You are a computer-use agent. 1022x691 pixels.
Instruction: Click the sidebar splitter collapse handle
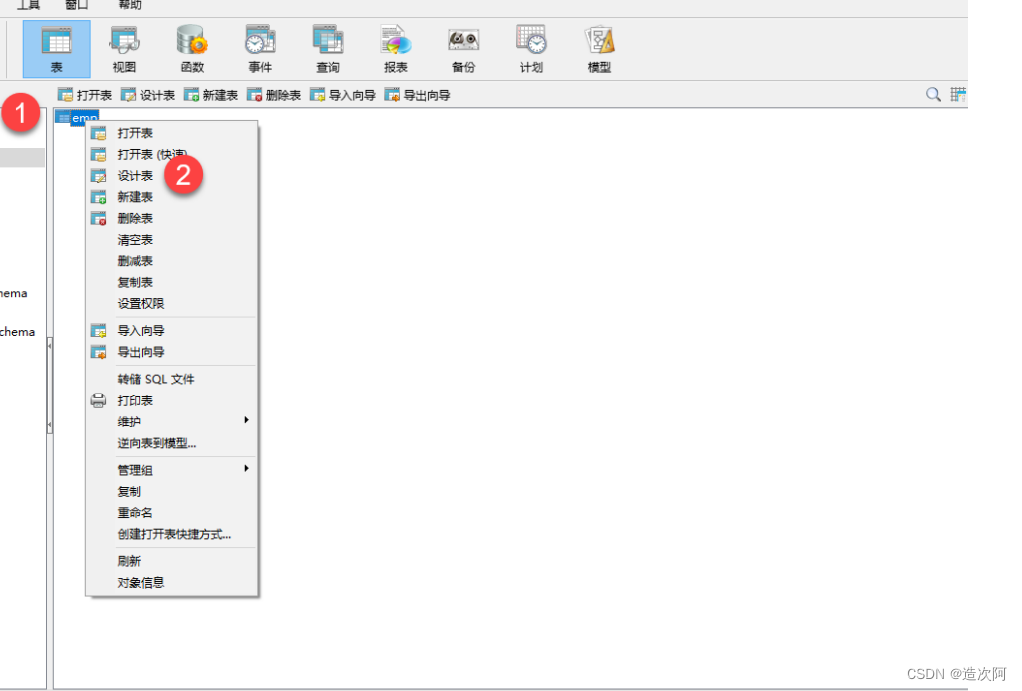pos(50,386)
